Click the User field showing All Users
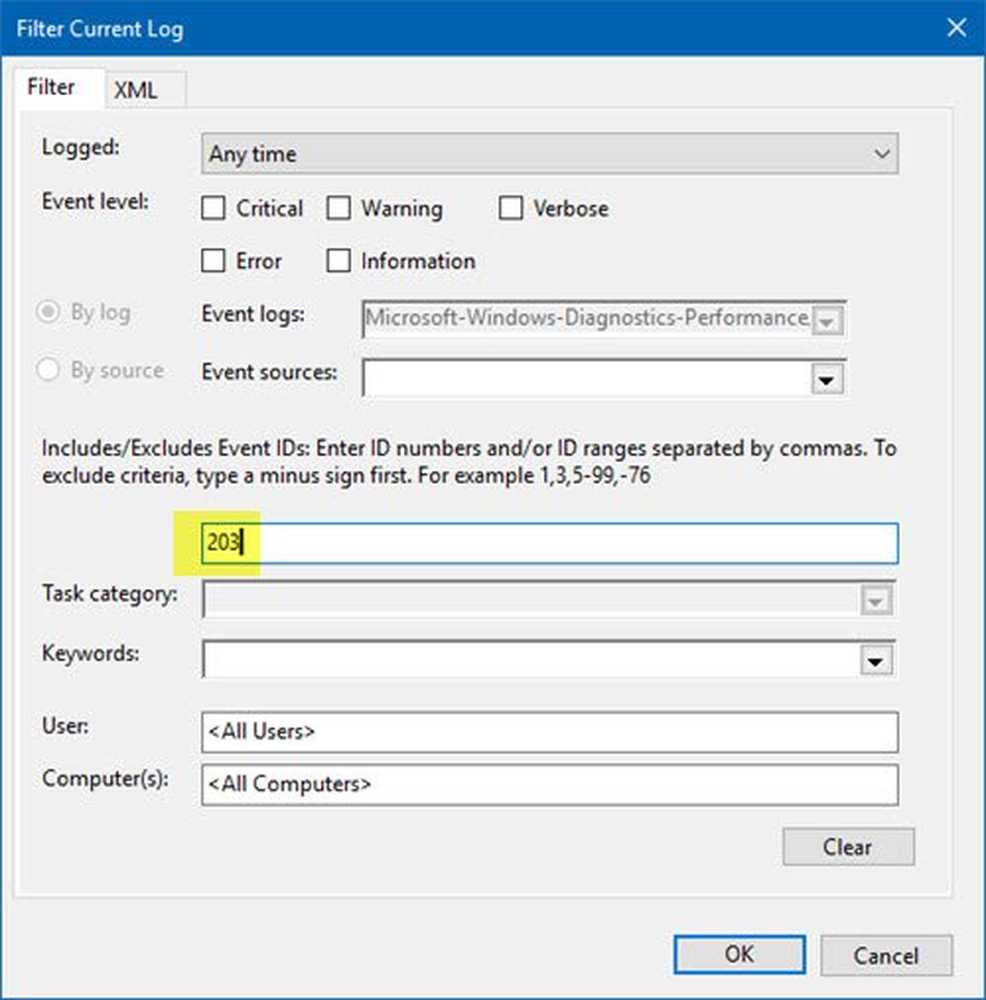Viewport: 986px width, 1000px height. click(550, 732)
